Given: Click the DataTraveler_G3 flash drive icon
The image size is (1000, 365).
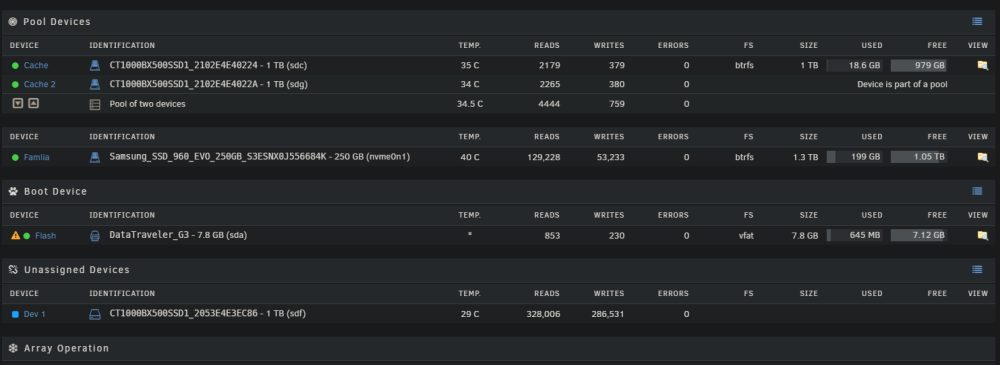Looking at the screenshot, I should pos(94,235).
